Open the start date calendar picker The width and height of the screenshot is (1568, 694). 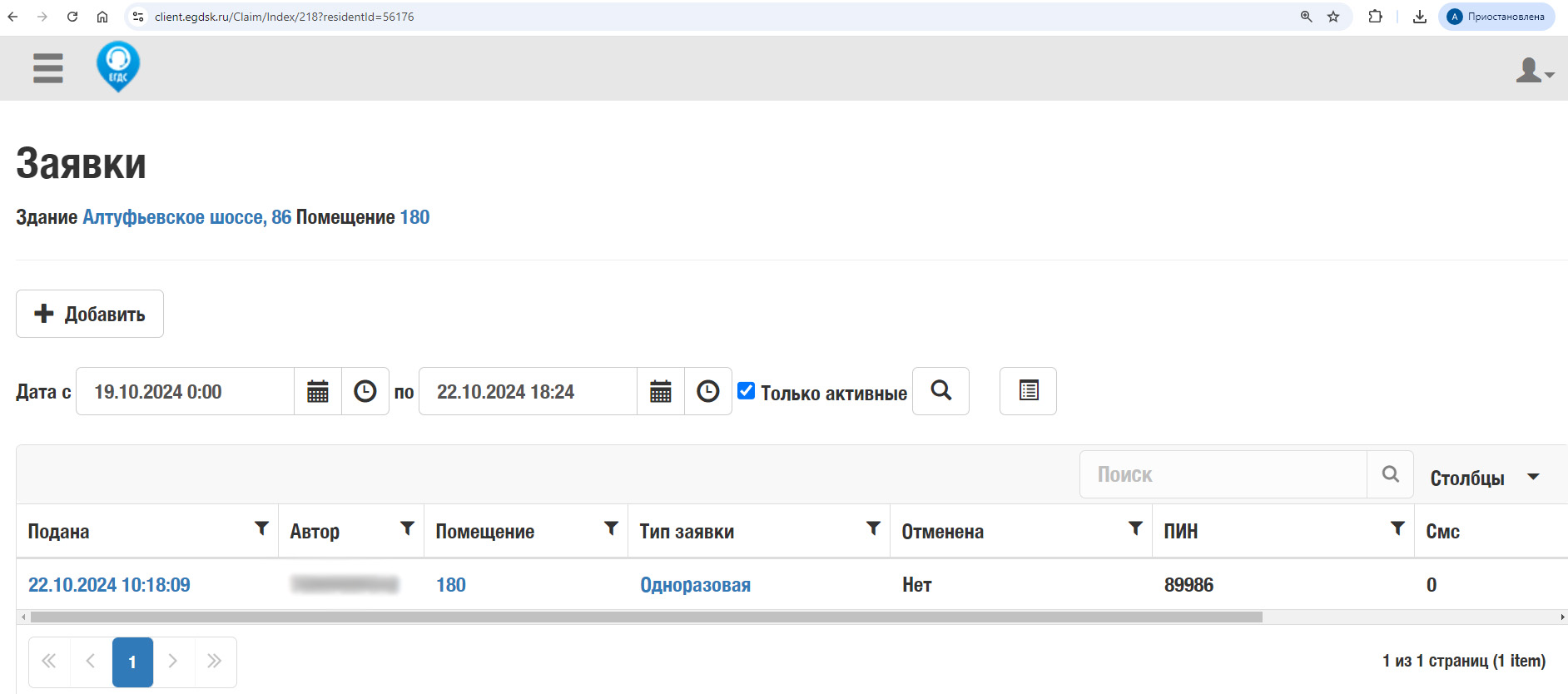tap(318, 391)
